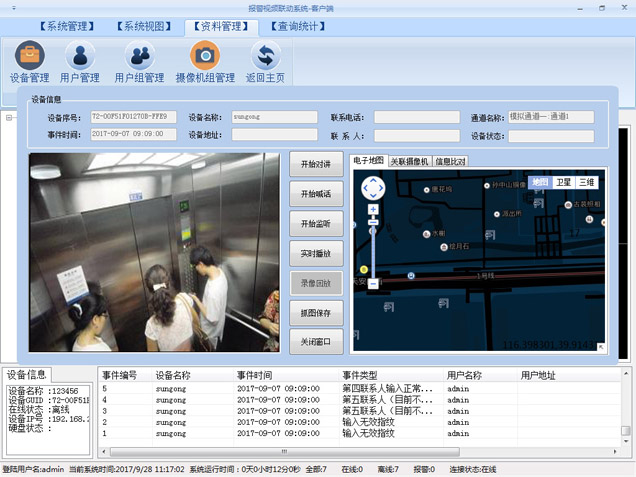Click the 抓图保存 snapshot button

[315, 313]
